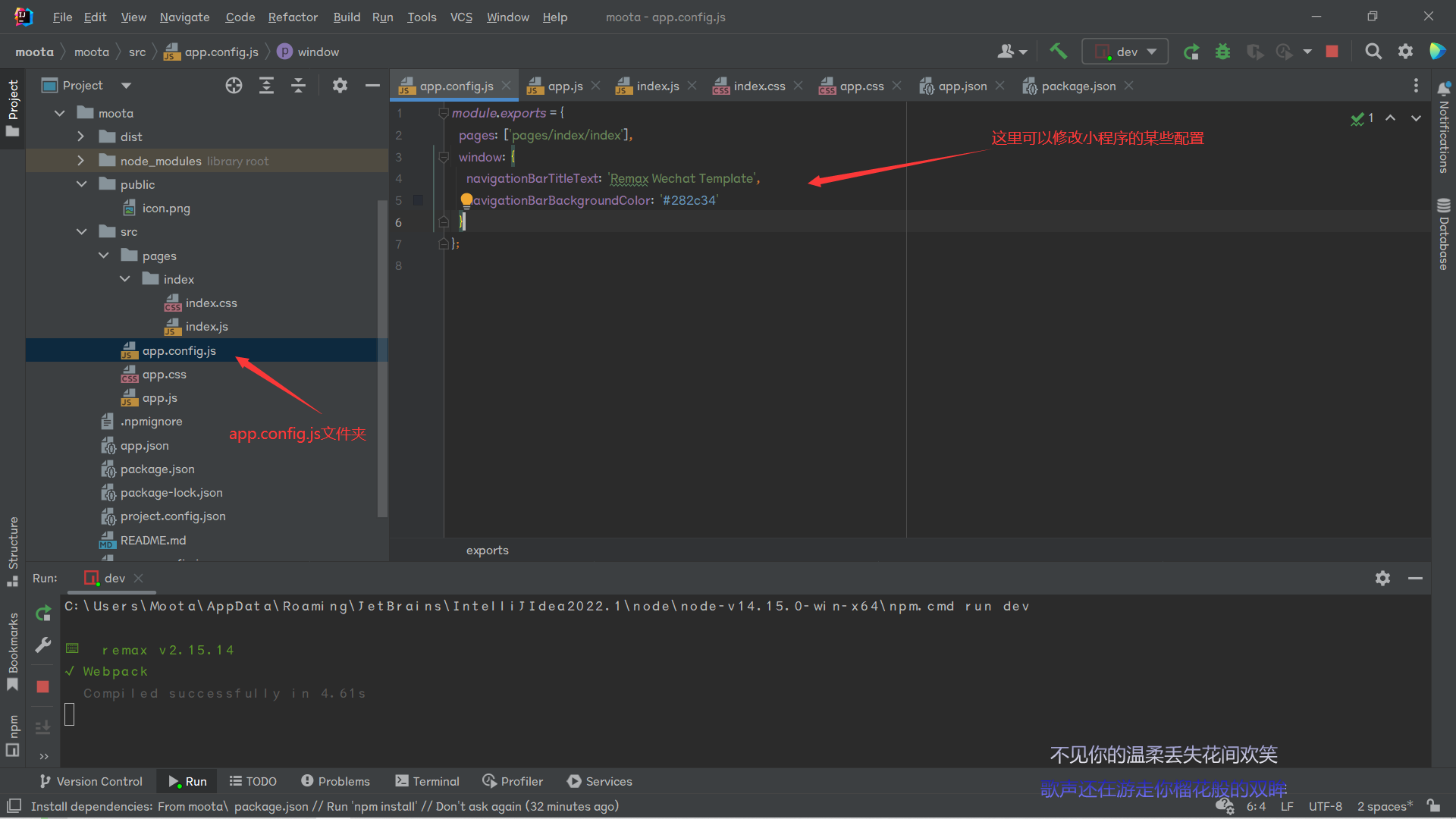Click the intention lightbulb on line 5
1456x819 pixels.
pyautogui.click(x=466, y=200)
